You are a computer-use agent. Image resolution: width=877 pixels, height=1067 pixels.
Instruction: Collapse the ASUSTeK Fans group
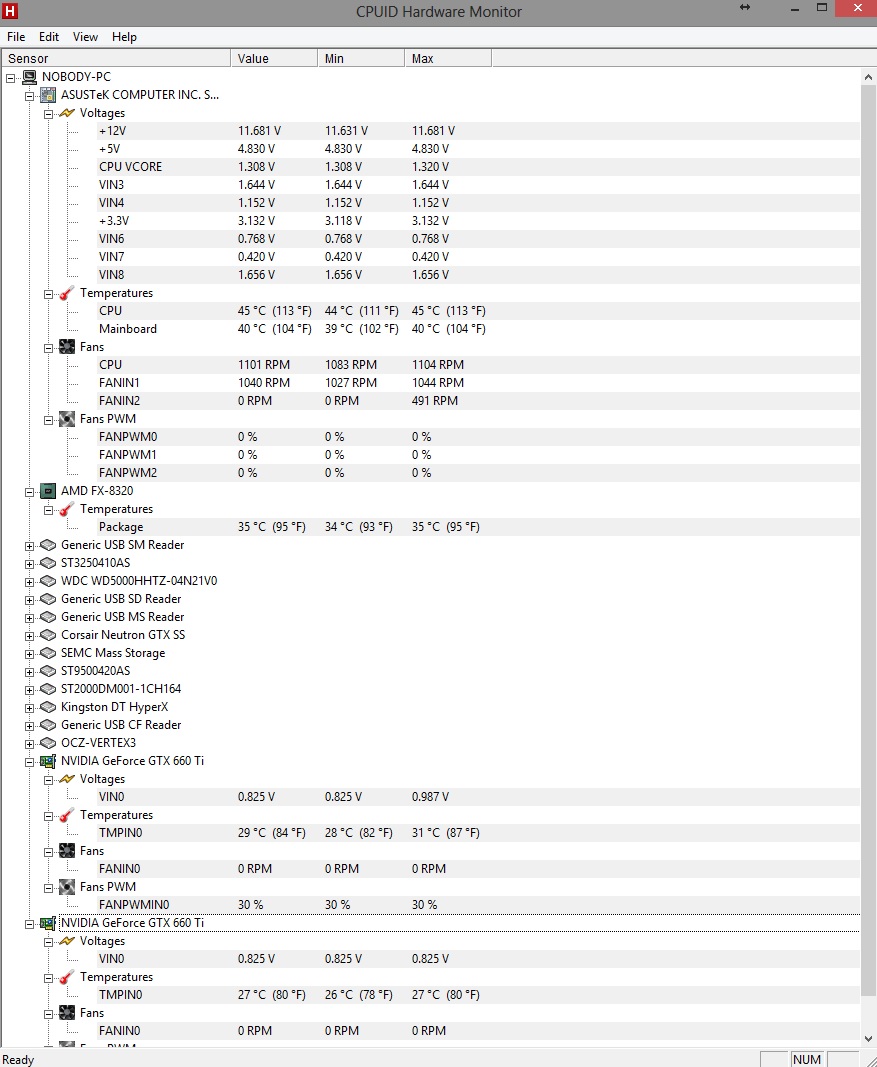pos(48,348)
